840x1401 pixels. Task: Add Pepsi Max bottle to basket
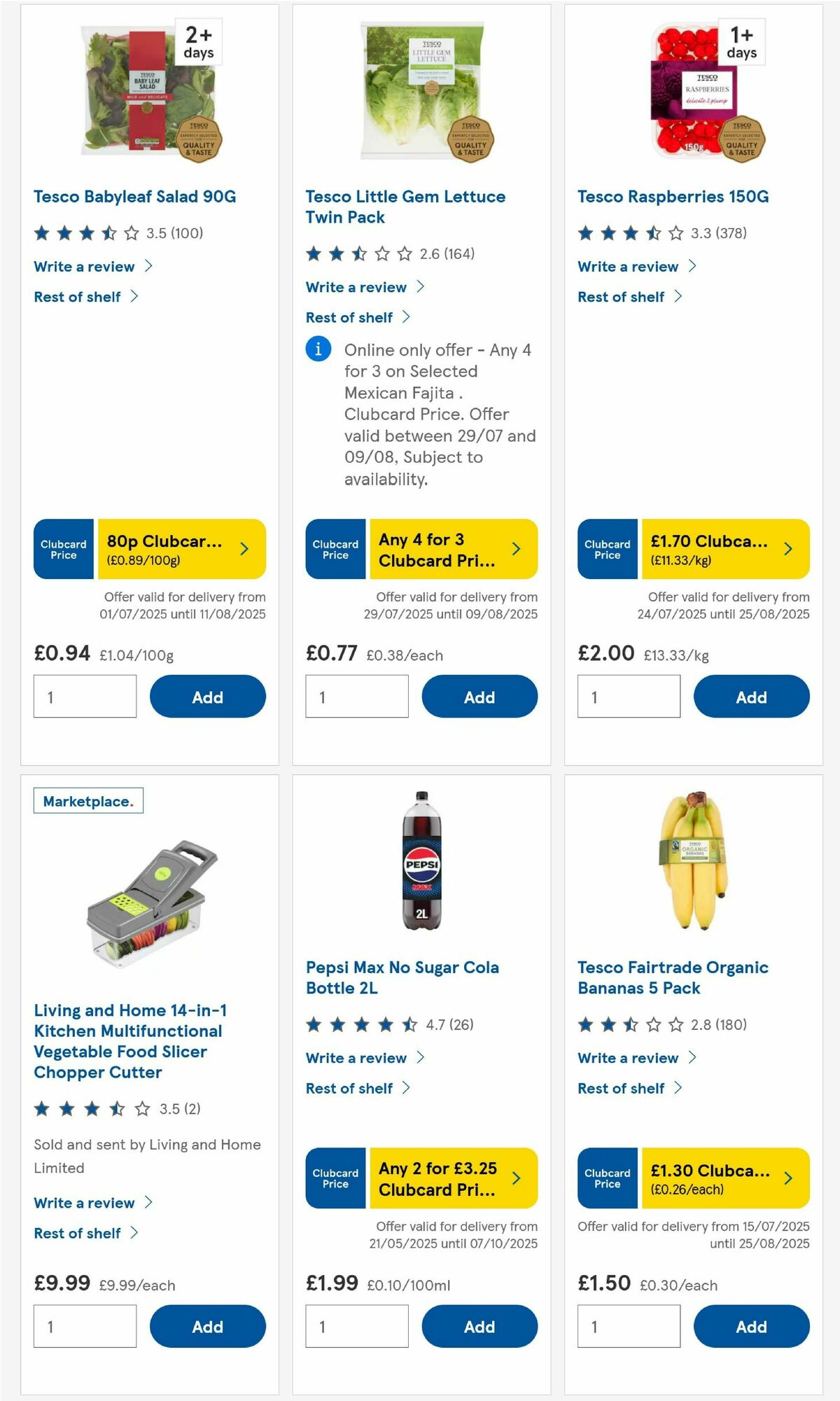(x=479, y=1326)
